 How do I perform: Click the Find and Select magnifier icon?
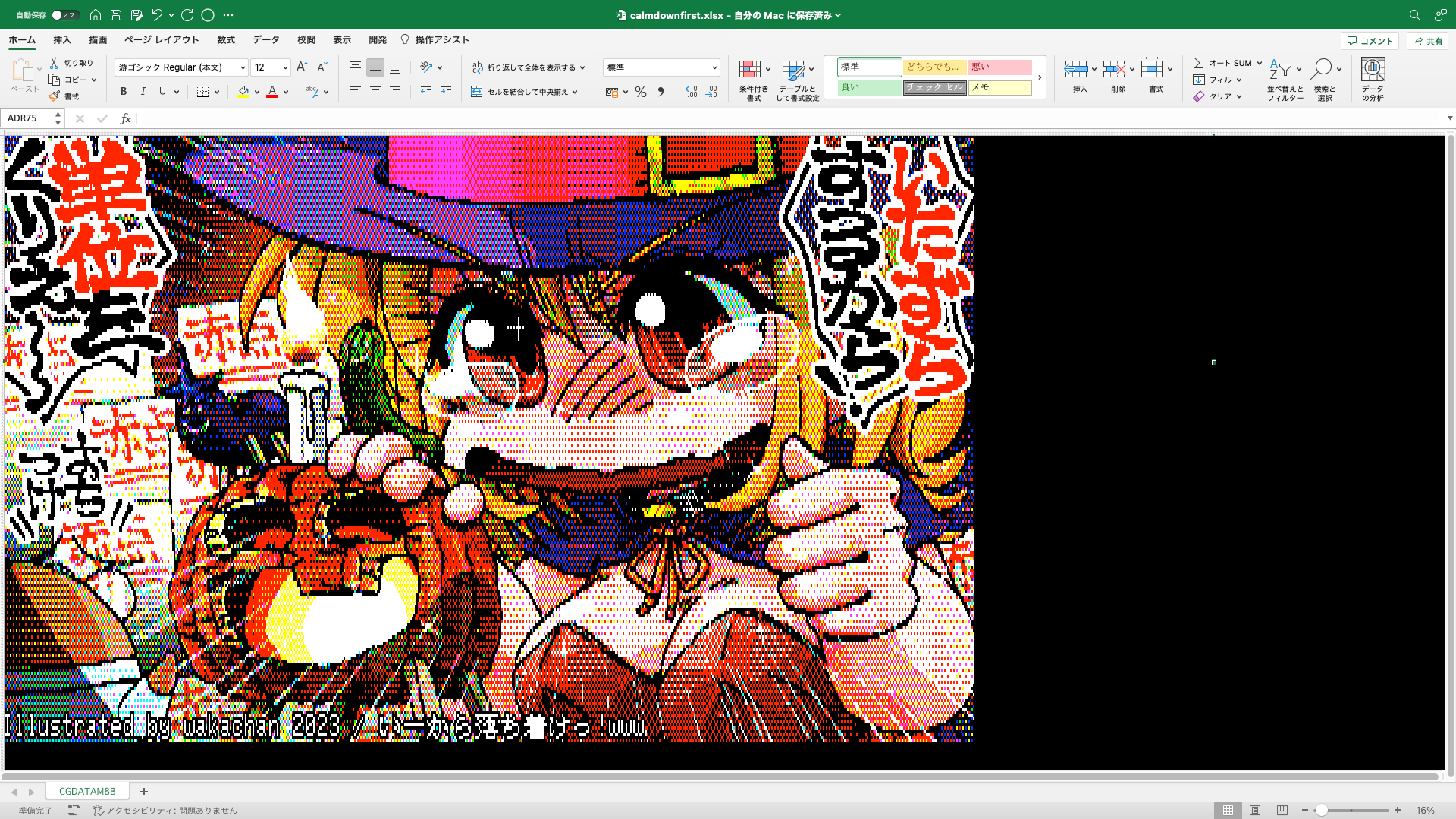(1320, 69)
